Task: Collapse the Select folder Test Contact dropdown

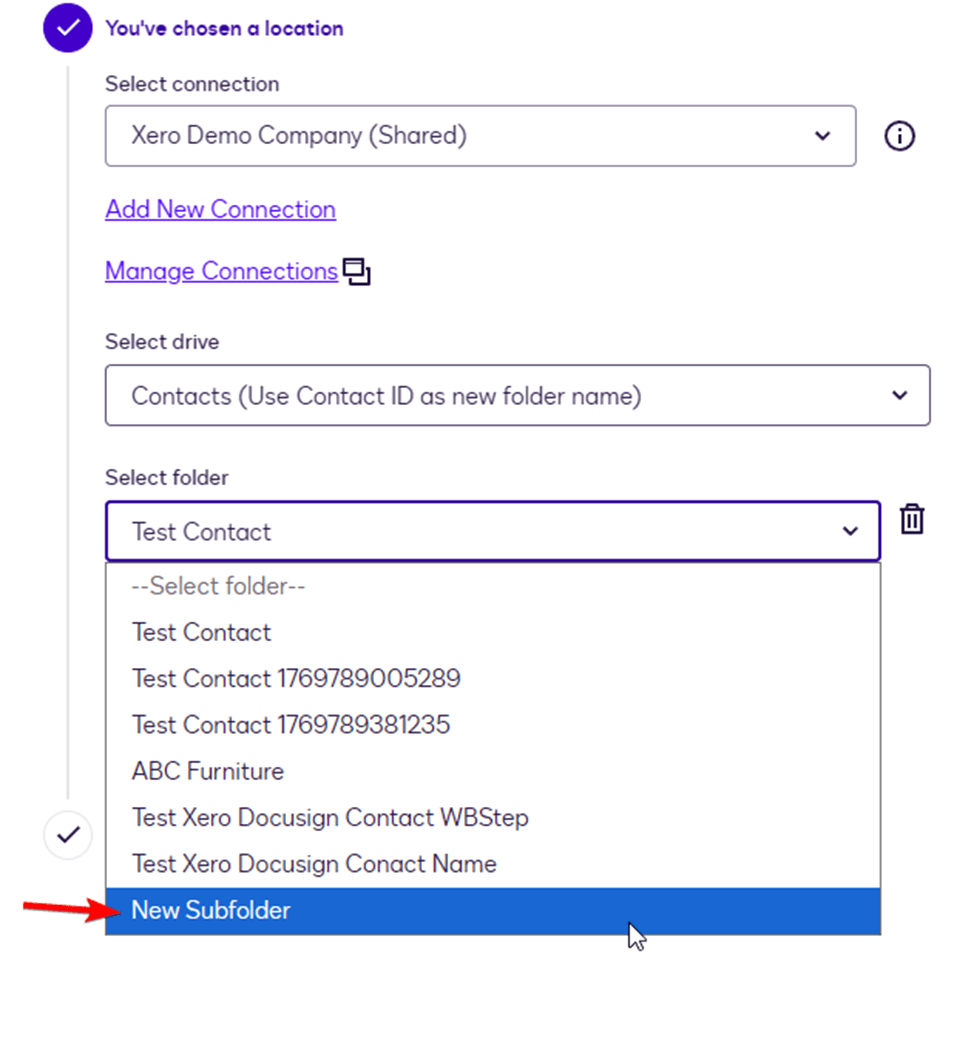Action: pos(492,532)
